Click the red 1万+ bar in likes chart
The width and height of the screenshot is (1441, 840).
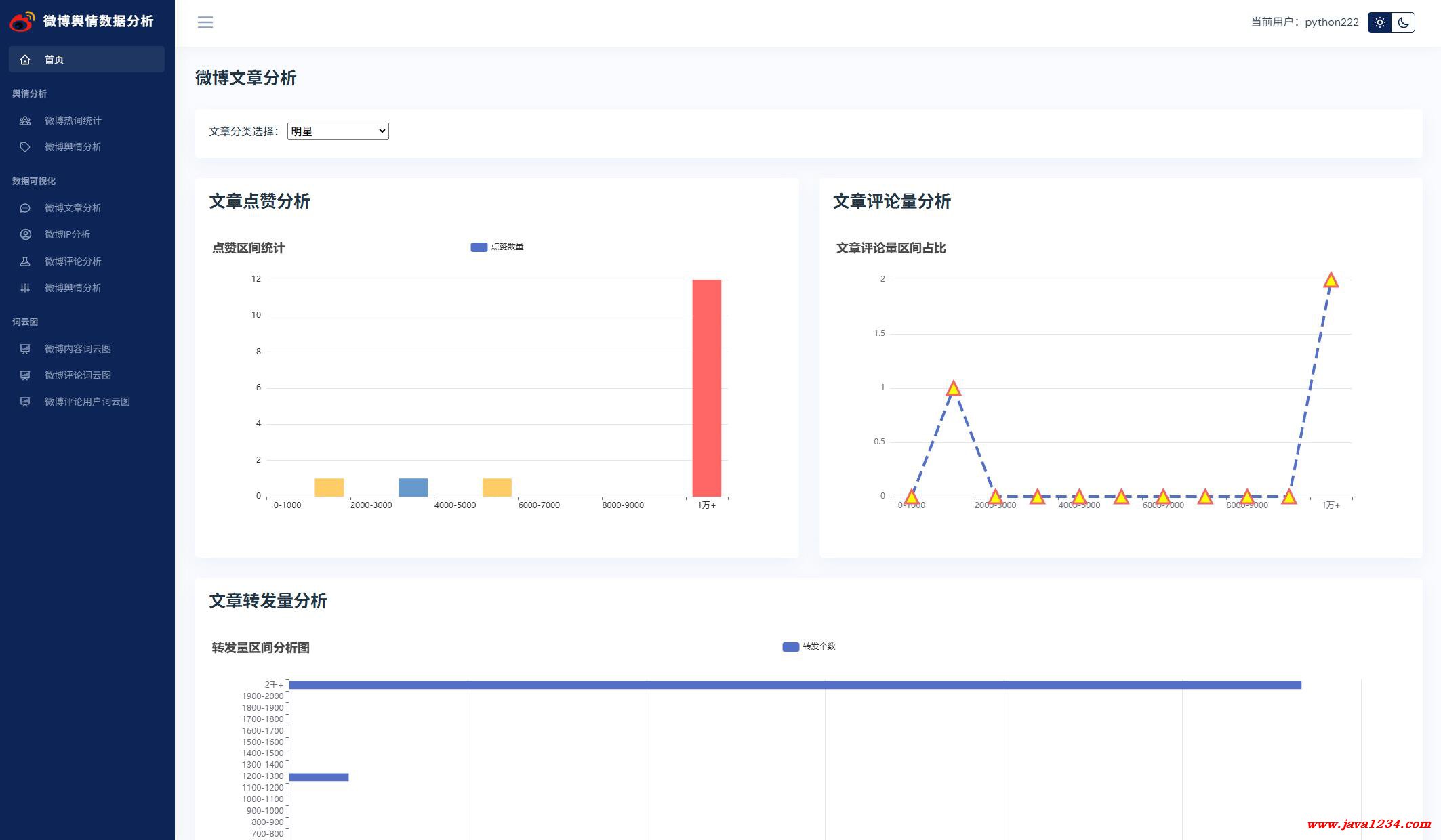pyautogui.click(x=706, y=387)
